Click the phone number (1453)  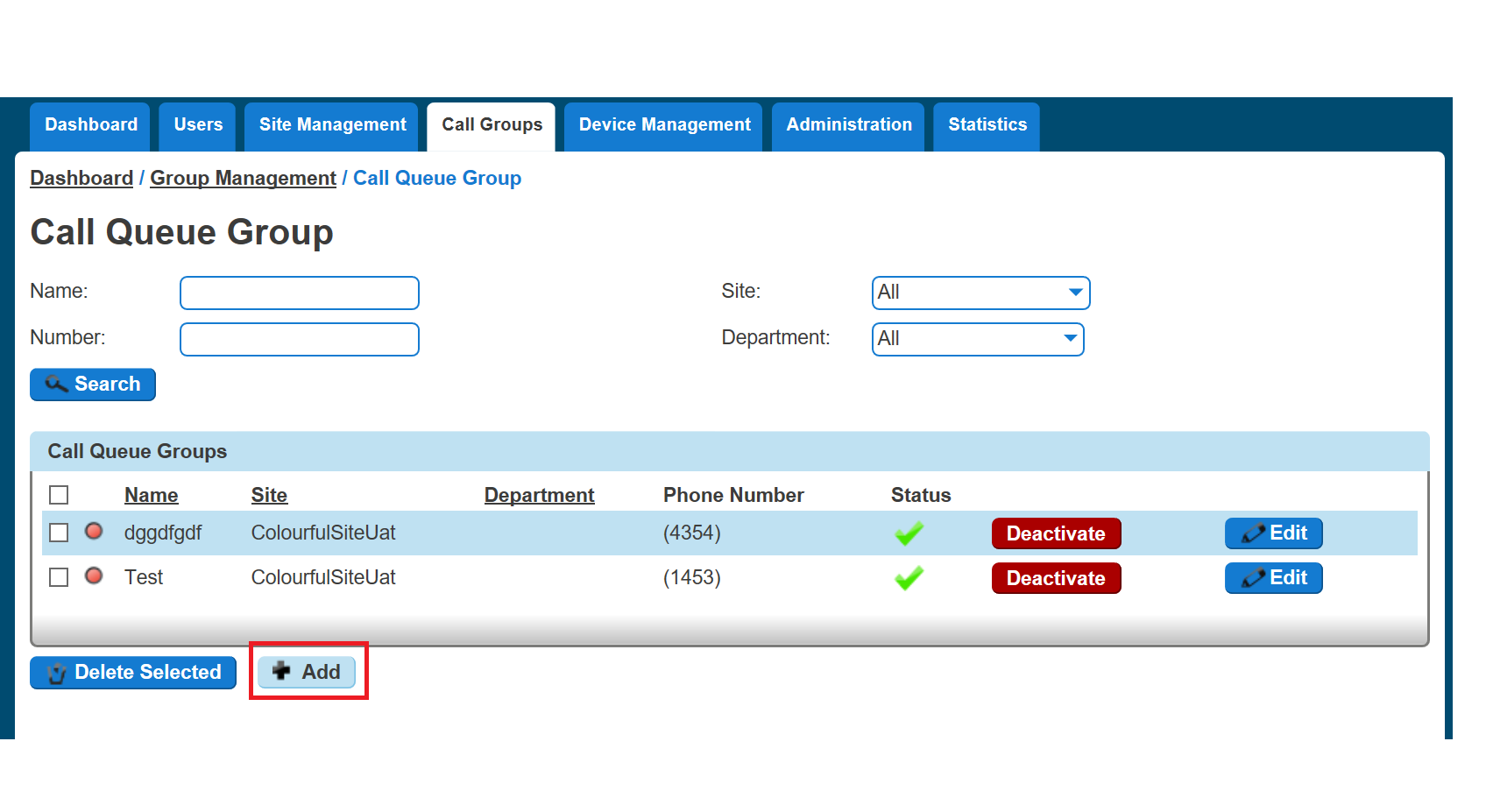[692, 577]
